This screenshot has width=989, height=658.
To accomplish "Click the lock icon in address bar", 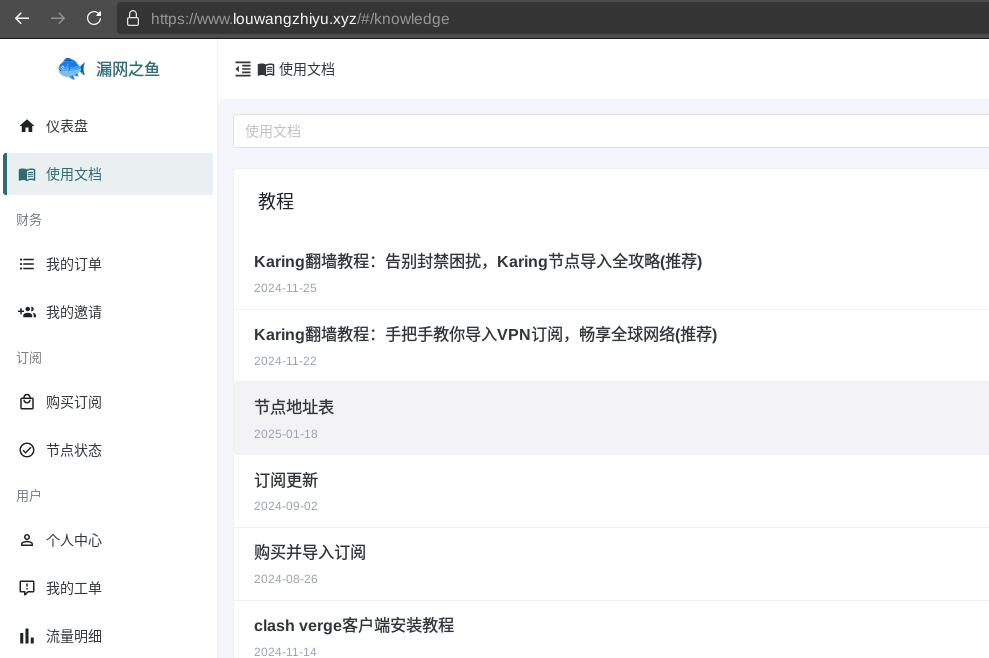I will click(133, 18).
